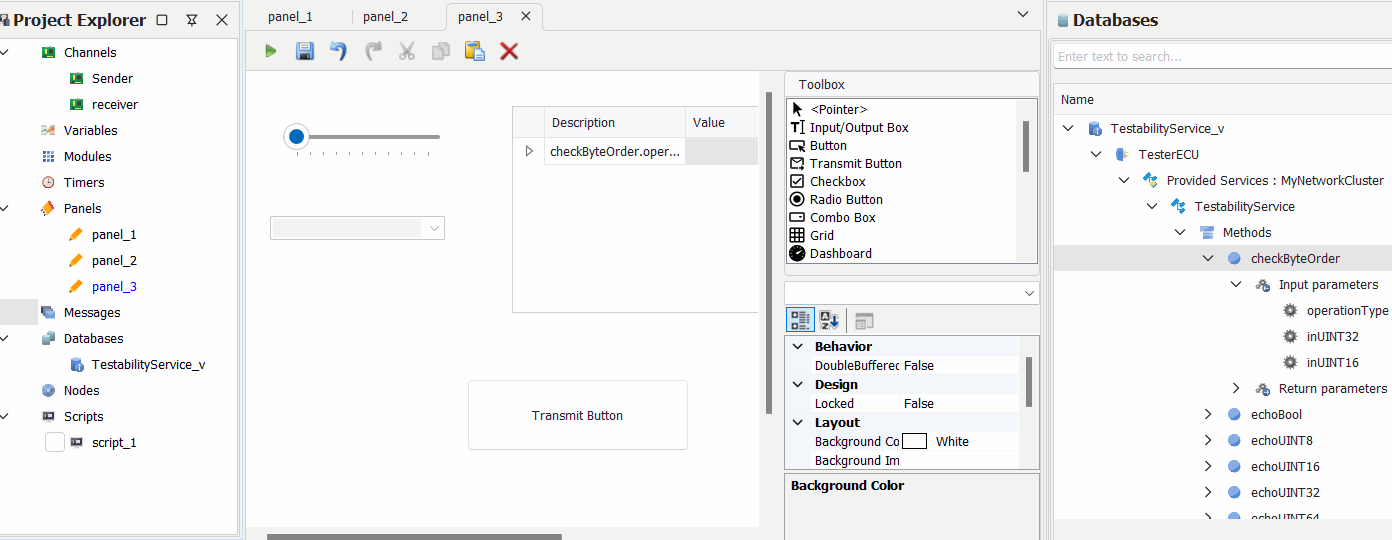Close the panel_3 tab
This screenshot has height=540, width=1392.
click(526, 16)
